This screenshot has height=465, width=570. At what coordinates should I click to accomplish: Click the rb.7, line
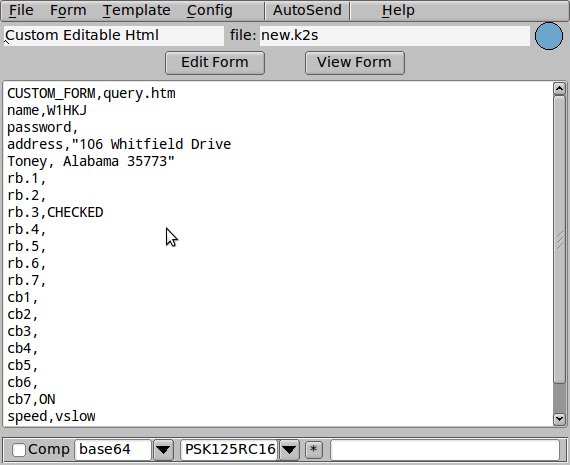pos(27,280)
